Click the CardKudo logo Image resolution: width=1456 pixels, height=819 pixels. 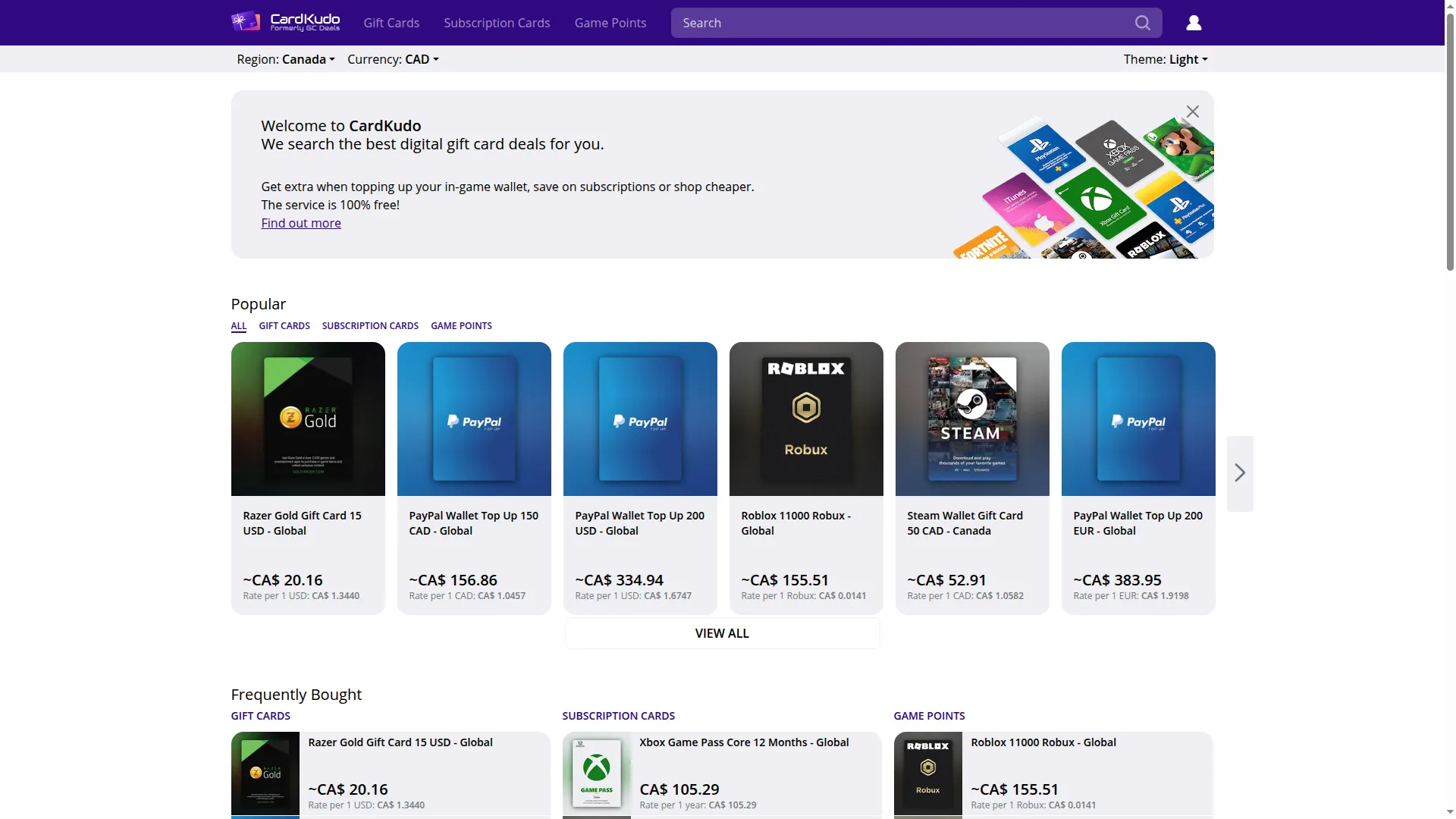(x=286, y=22)
